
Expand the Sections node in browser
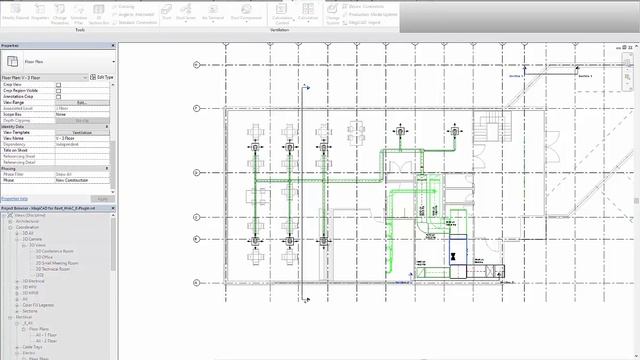point(18,311)
